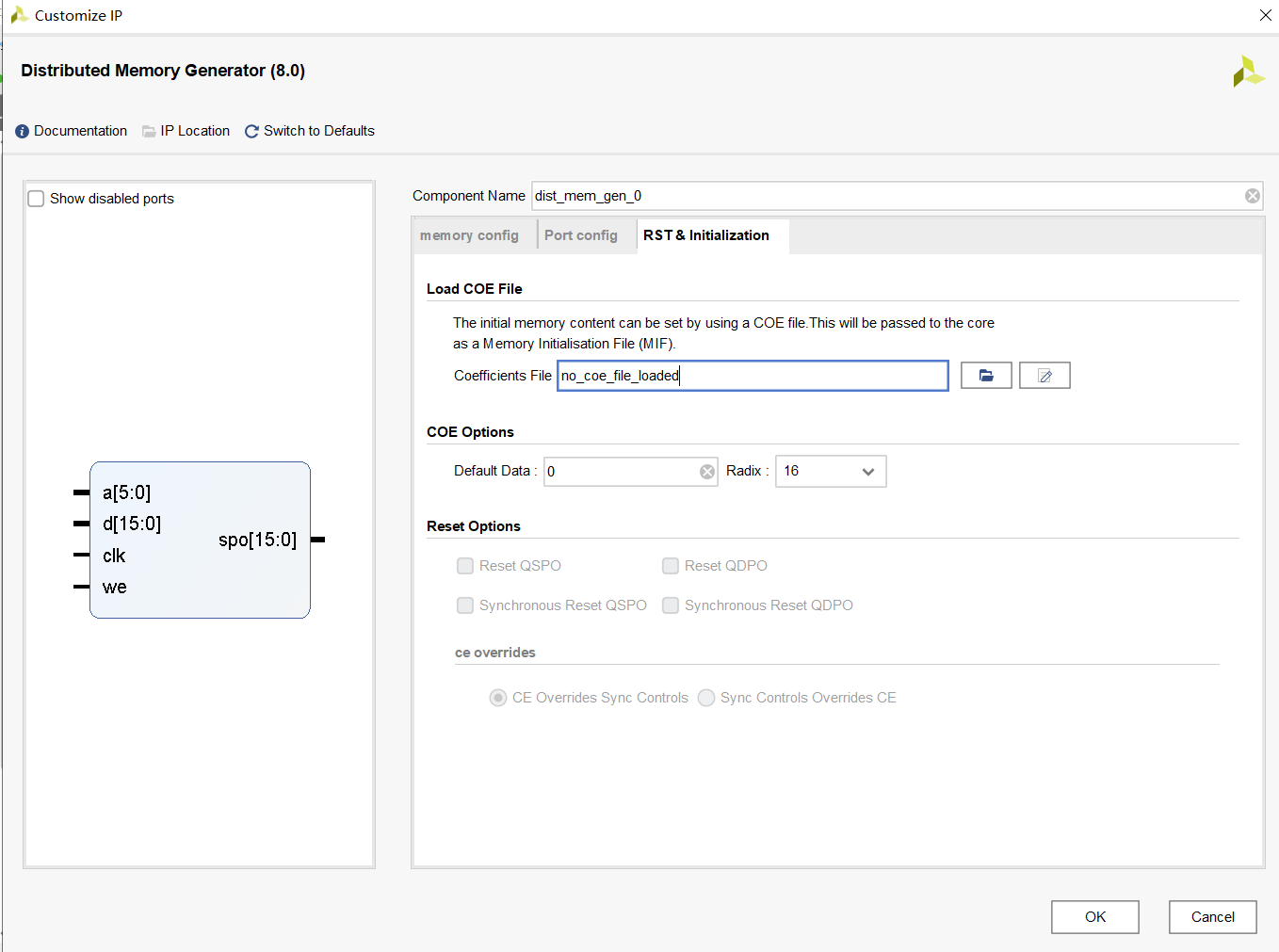Viewport: 1279px width, 952px height.
Task: Click the Switch to Defaults refresh icon
Action: coord(251,132)
